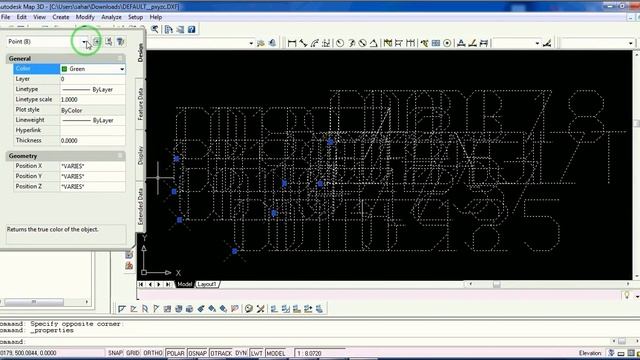640x360 pixels.
Task: Open the Edit menu
Action: [x=22, y=17]
